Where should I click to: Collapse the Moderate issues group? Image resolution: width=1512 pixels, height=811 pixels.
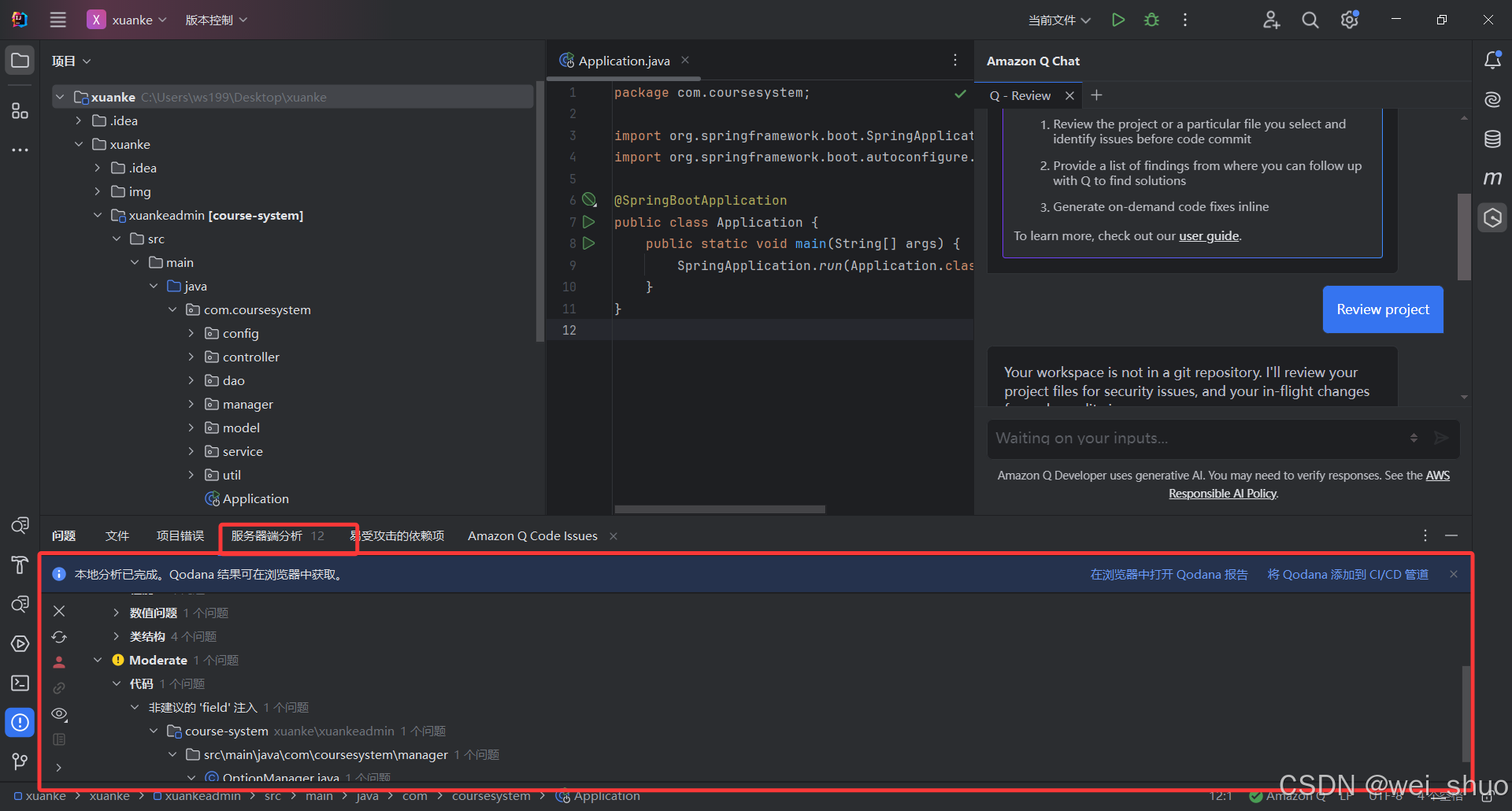point(98,660)
